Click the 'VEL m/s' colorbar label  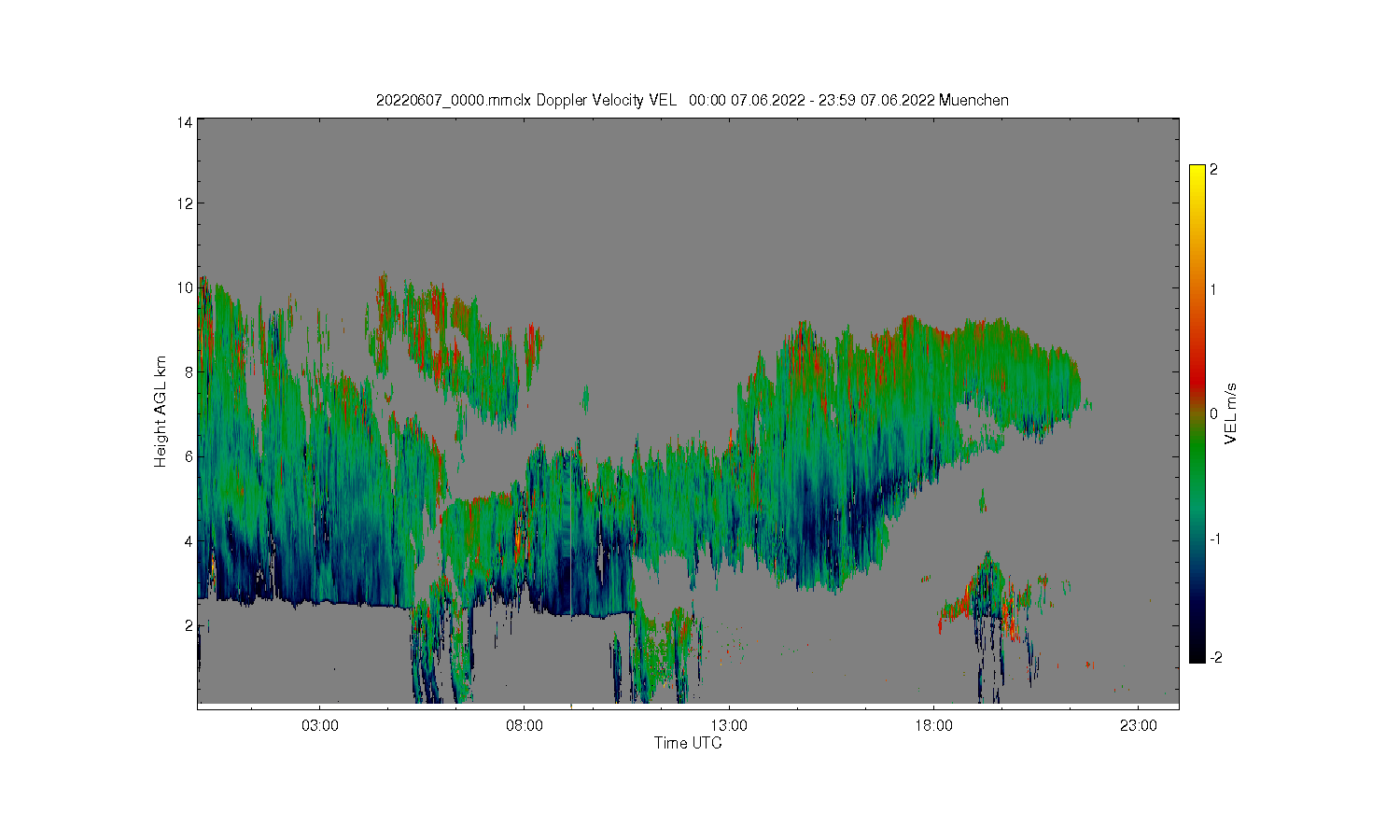pos(1230,413)
